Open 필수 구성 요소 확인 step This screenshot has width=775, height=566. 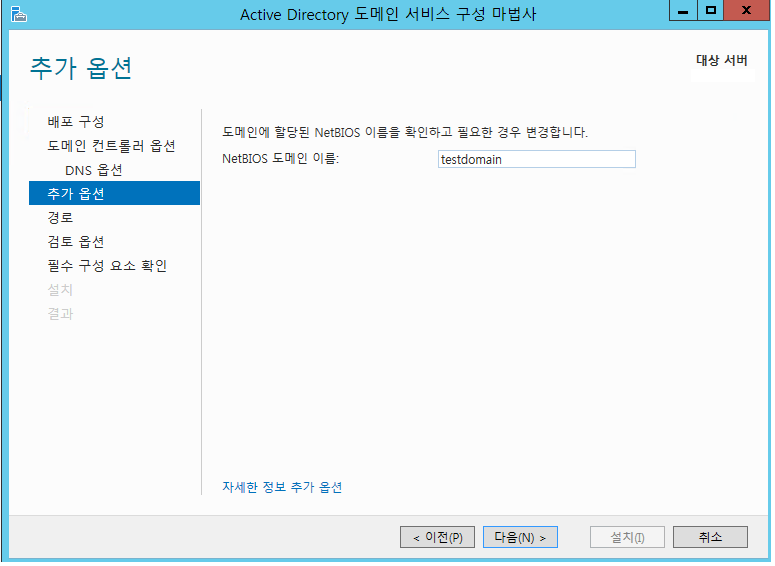[107, 266]
